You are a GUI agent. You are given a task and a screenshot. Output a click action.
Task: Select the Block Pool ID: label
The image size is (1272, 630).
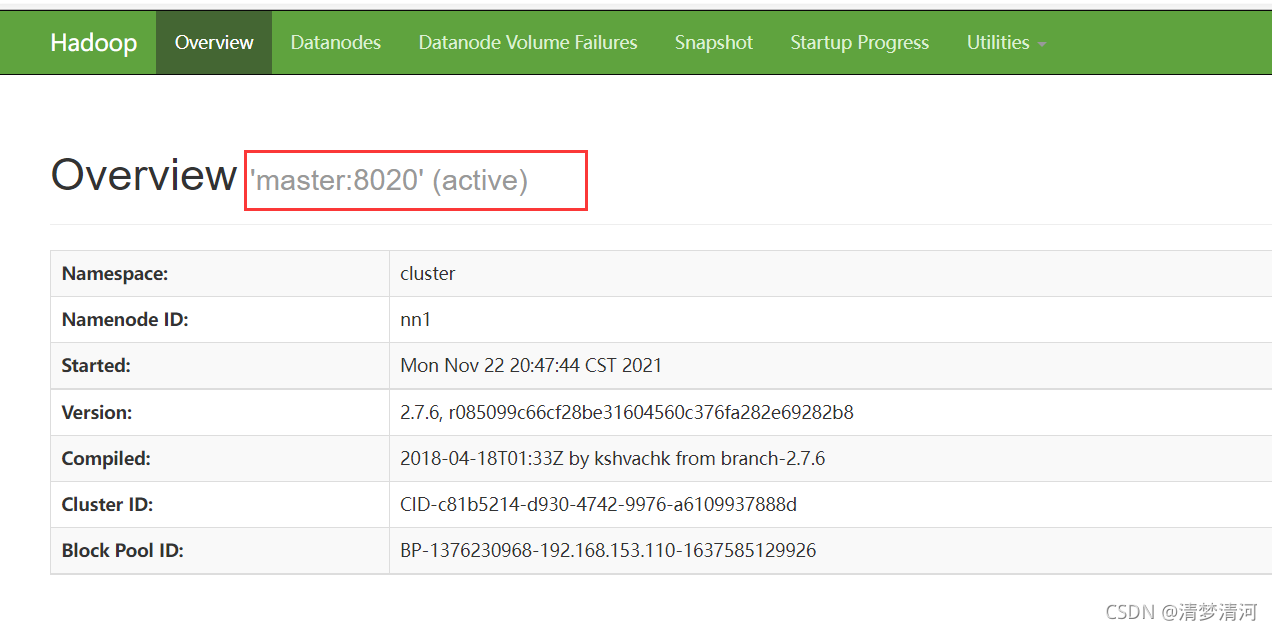(x=123, y=551)
